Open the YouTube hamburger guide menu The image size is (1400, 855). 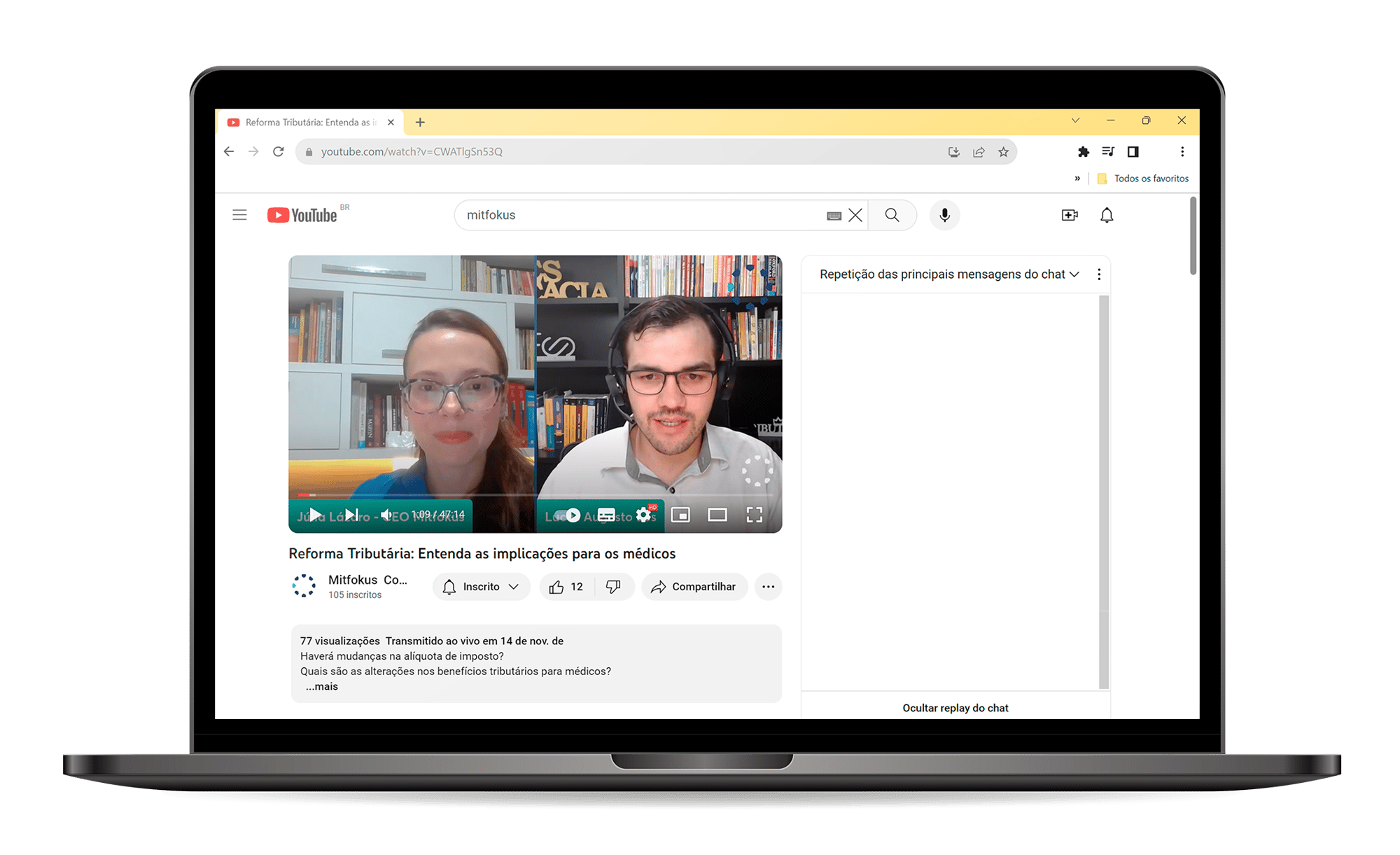(x=239, y=215)
